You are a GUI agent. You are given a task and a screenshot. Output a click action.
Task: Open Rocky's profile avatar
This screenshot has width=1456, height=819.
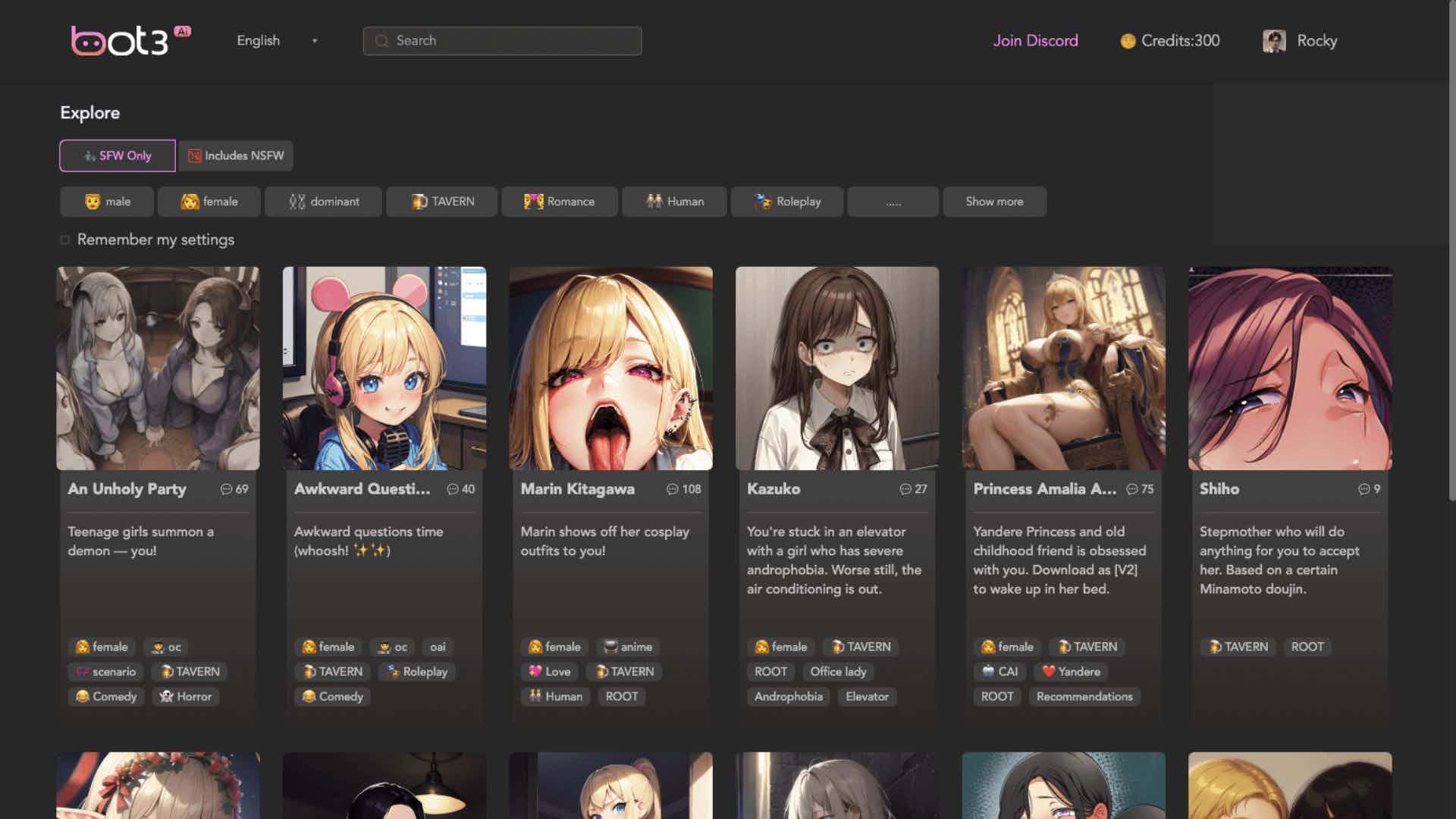(1274, 41)
